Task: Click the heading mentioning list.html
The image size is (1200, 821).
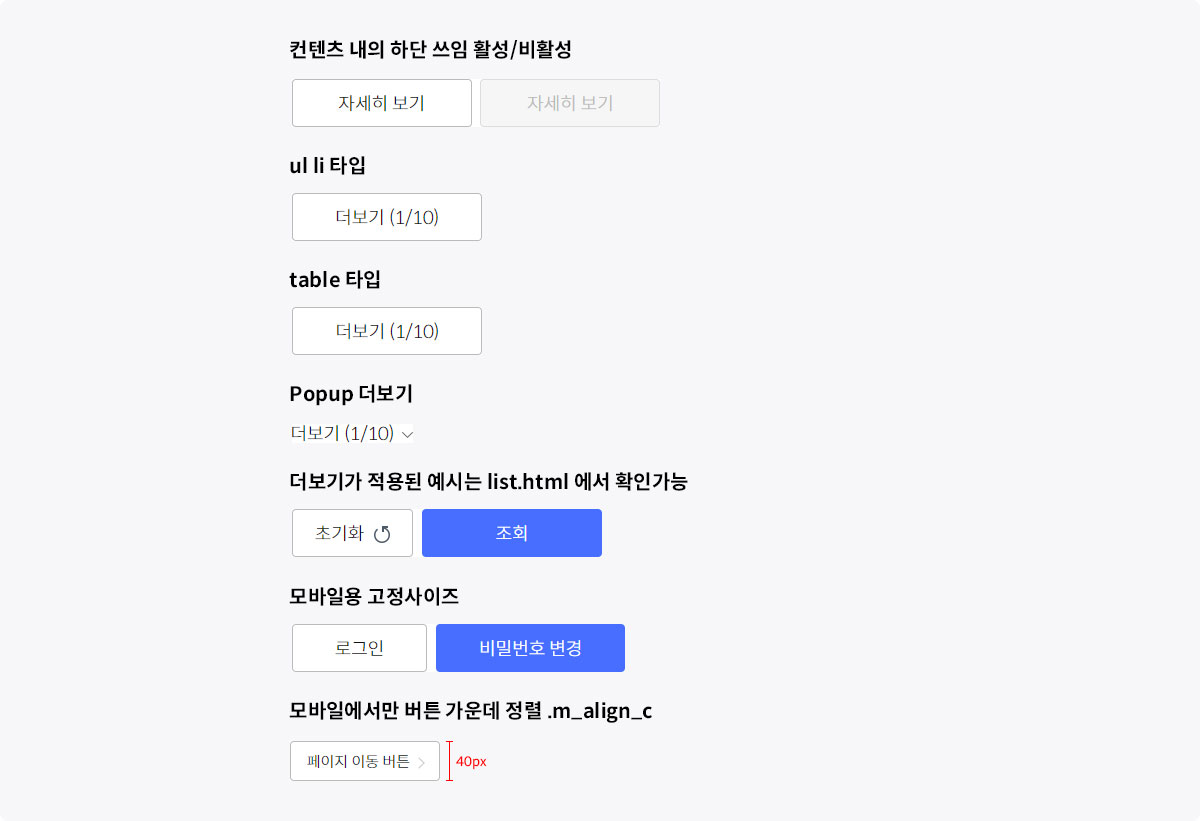Action: coord(488,481)
